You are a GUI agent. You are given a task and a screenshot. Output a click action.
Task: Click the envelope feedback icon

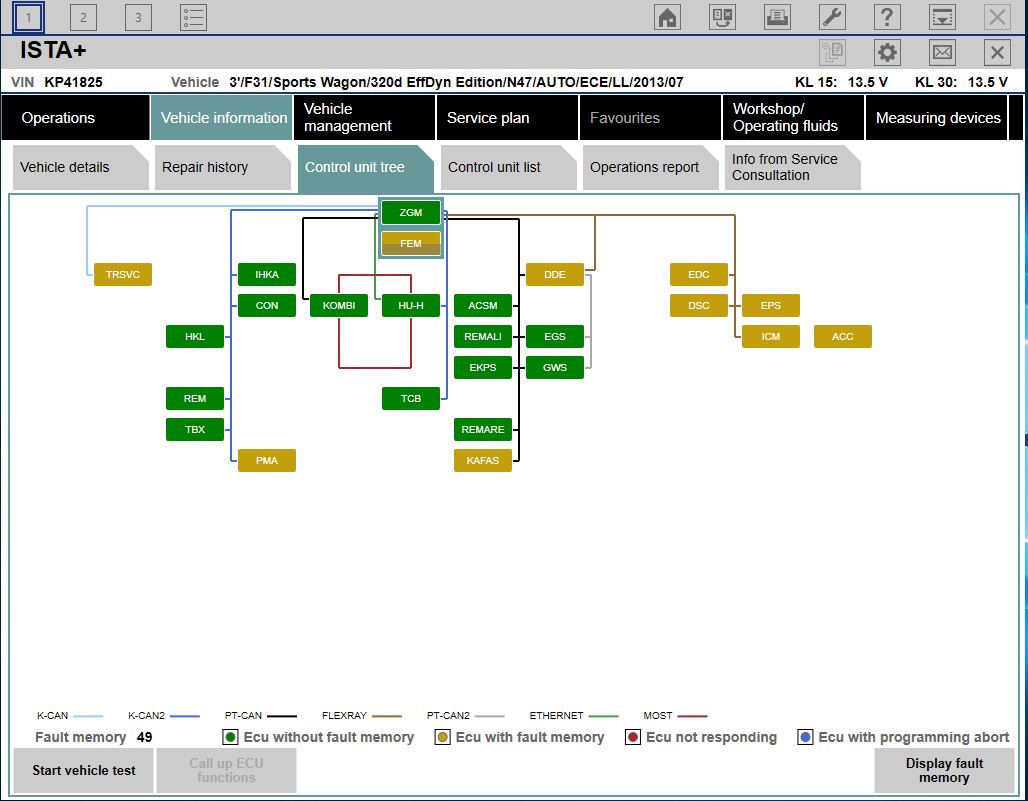[942, 53]
